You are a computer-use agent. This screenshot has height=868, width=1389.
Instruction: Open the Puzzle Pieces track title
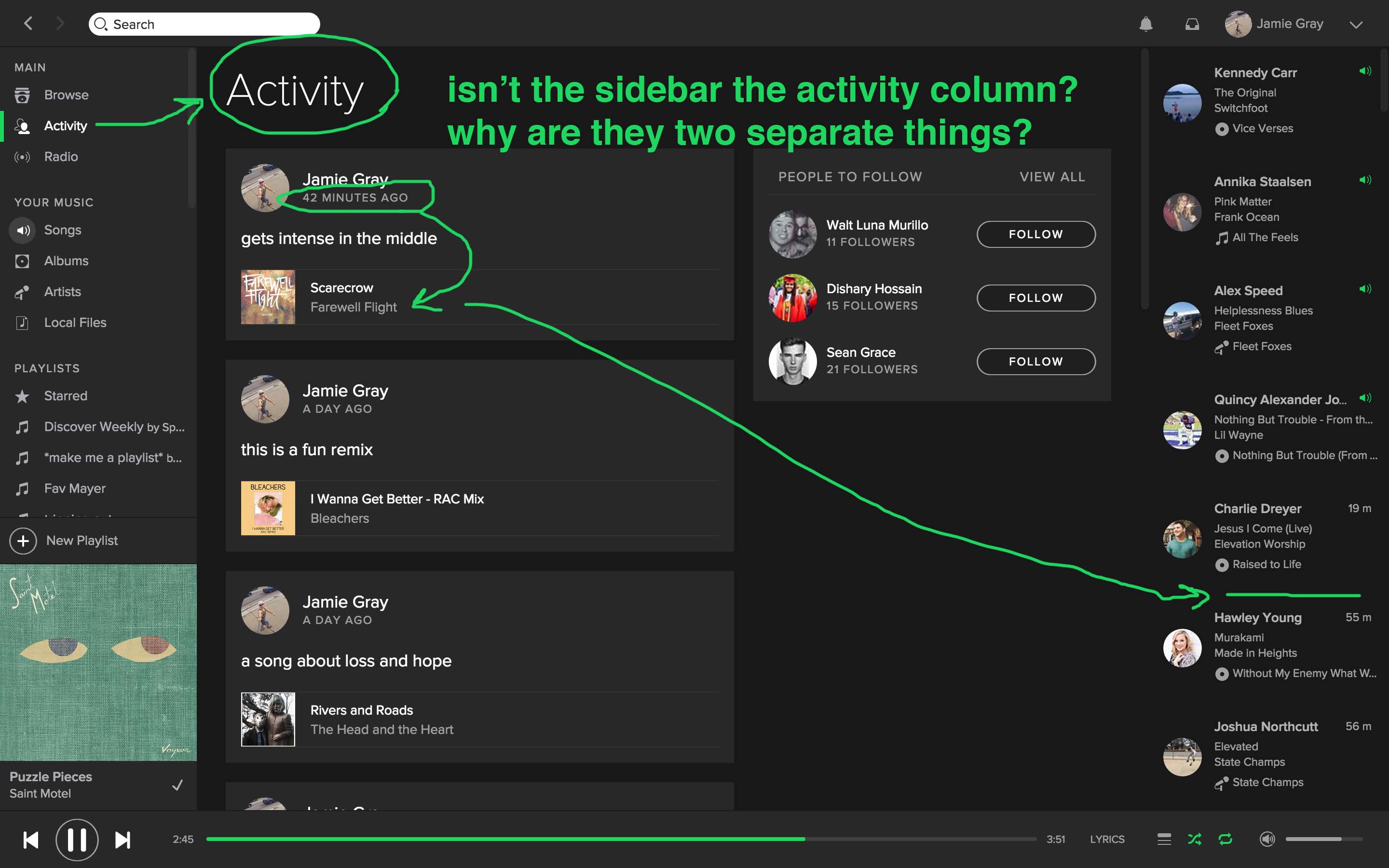coord(51,777)
